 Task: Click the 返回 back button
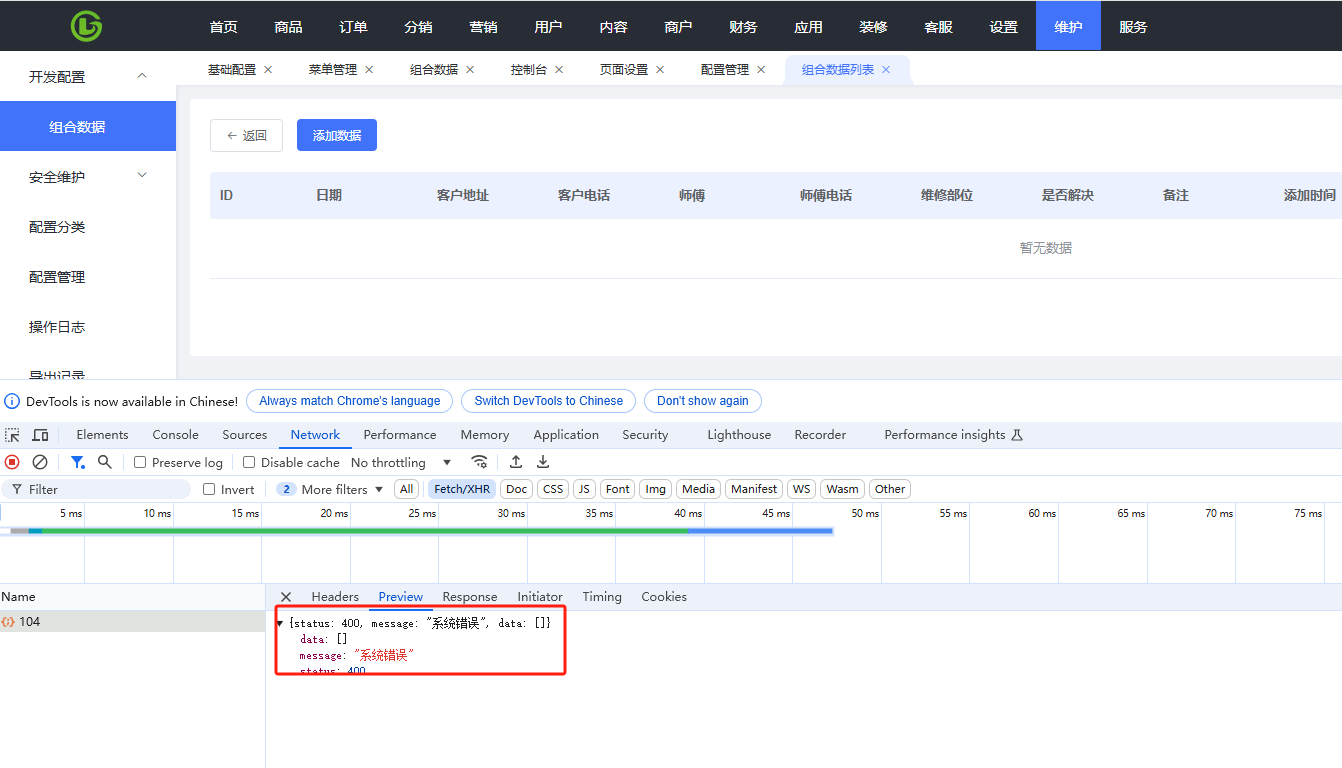(x=246, y=135)
